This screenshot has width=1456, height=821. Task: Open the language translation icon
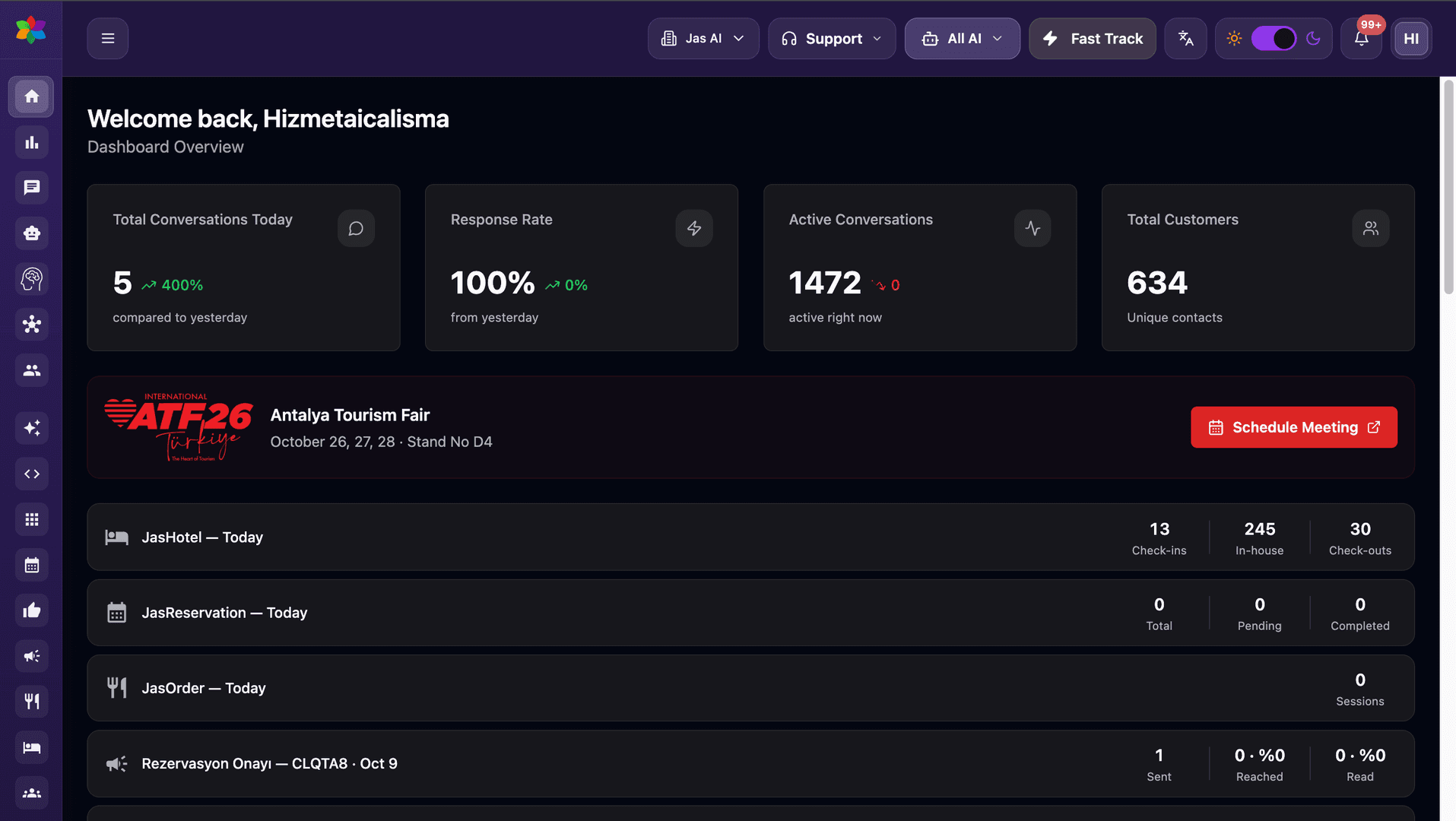(x=1186, y=39)
